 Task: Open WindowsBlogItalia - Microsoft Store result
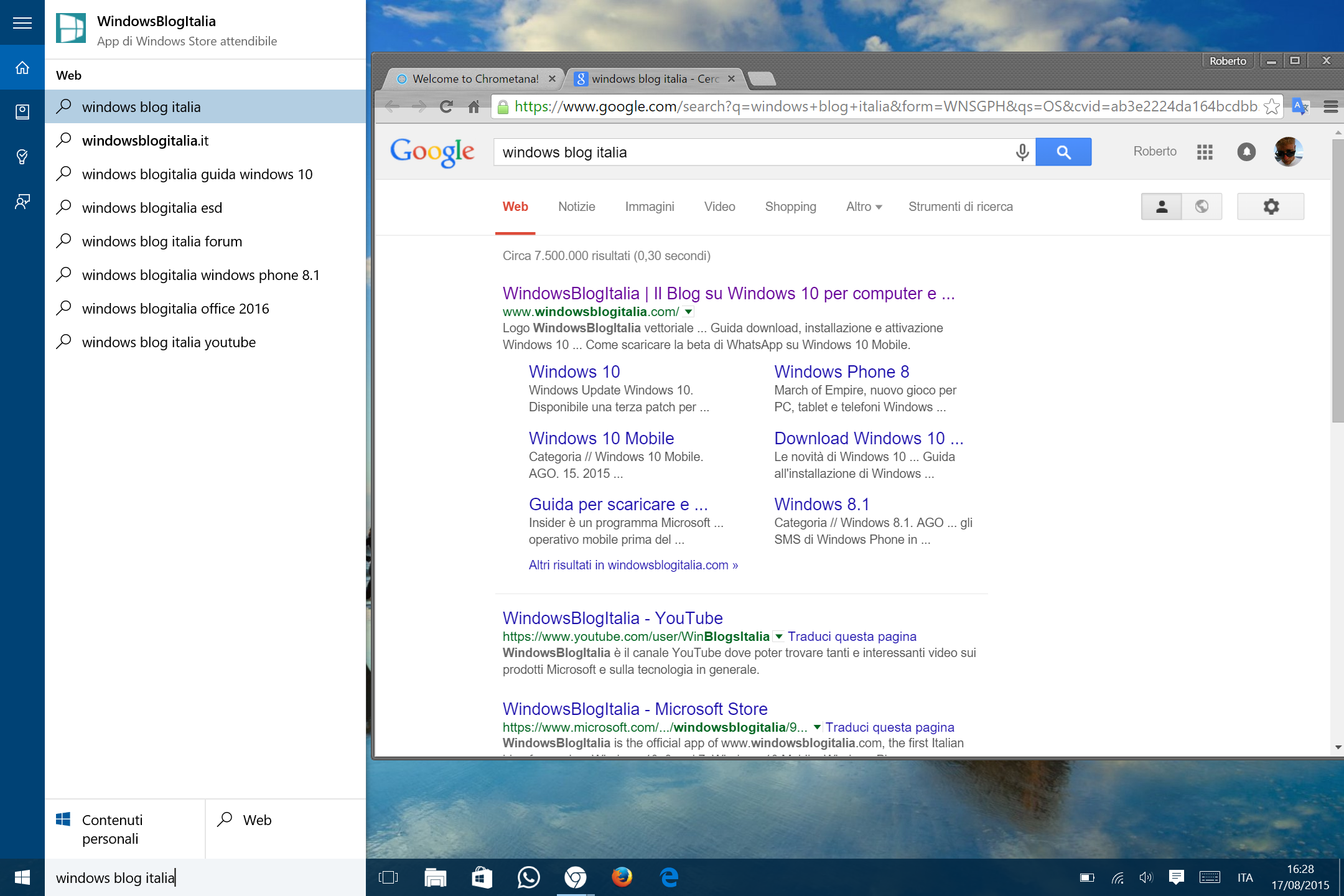click(635, 709)
